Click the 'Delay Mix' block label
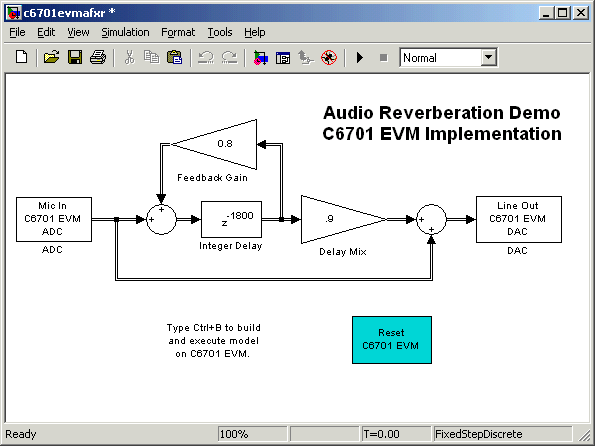This screenshot has height=446, width=595. [343, 252]
